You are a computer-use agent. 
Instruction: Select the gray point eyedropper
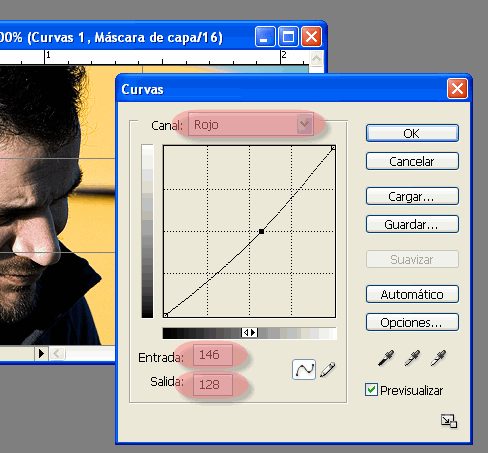pyautogui.click(x=412, y=358)
